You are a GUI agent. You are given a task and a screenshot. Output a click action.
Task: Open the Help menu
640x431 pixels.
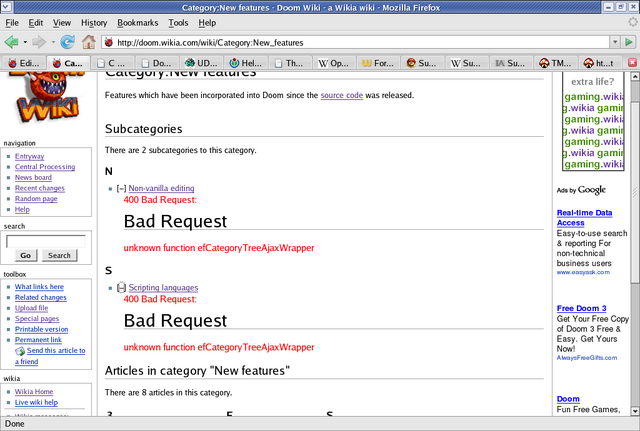pyautogui.click(x=207, y=23)
